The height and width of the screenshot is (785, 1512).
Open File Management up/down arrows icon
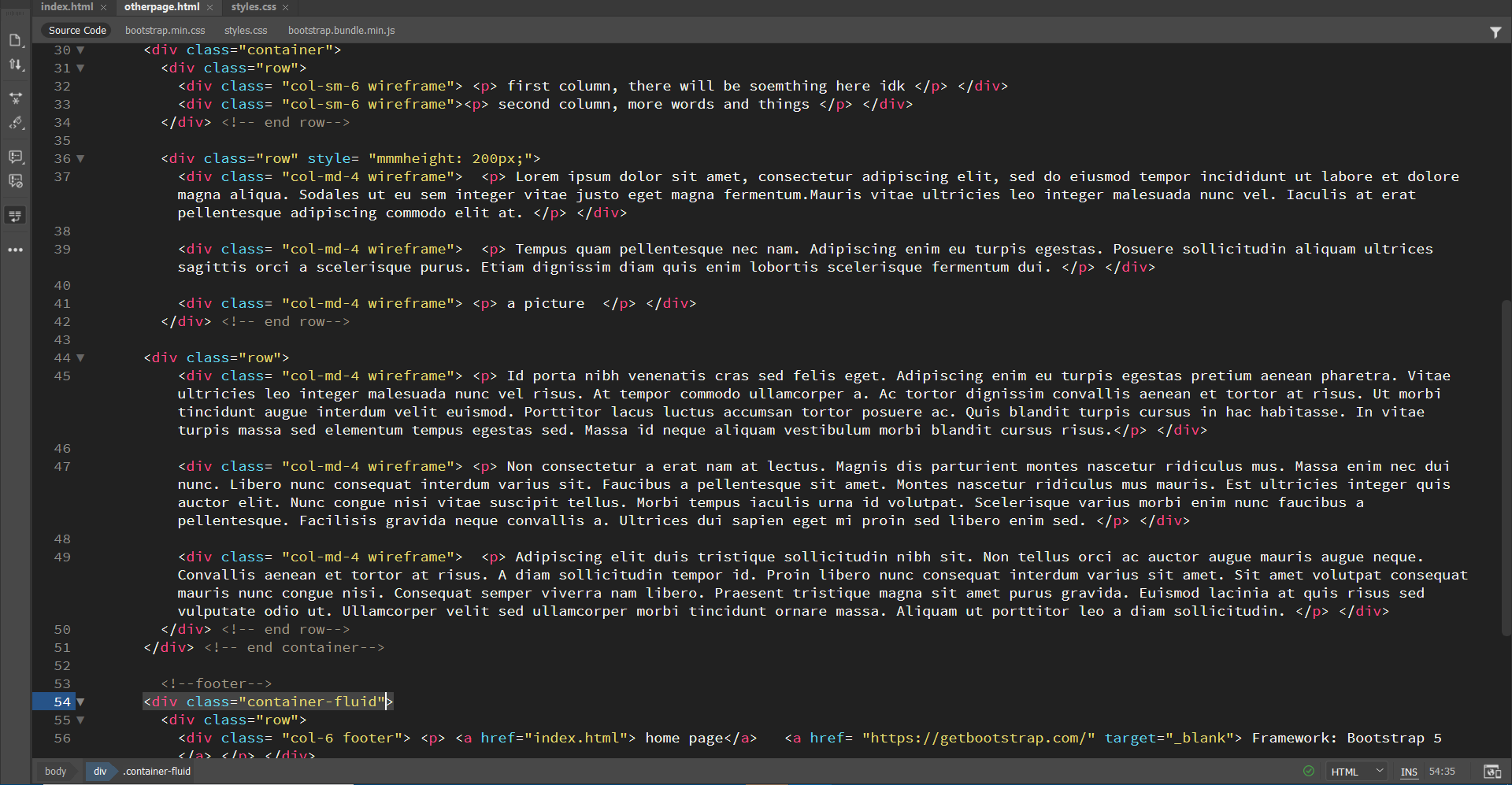(15, 65)
